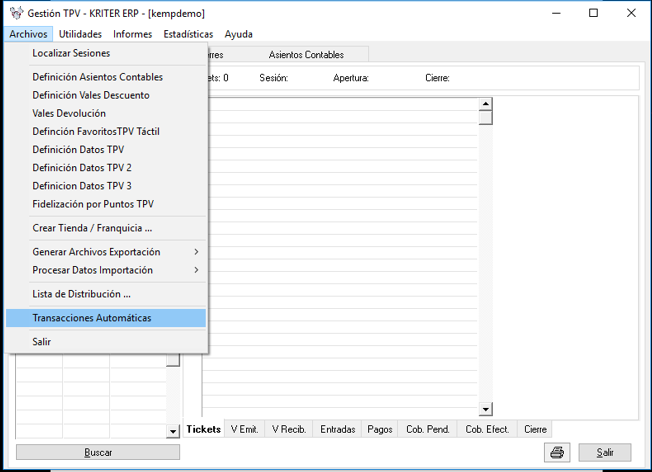Click scroll down arrow of left sessions grid
Viewport: 652px width, 472px height.
tap(174, 431)
